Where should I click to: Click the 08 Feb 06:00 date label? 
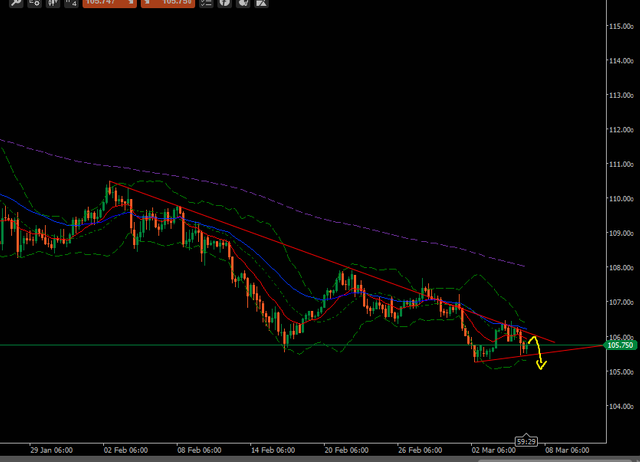tap(199, 450)
